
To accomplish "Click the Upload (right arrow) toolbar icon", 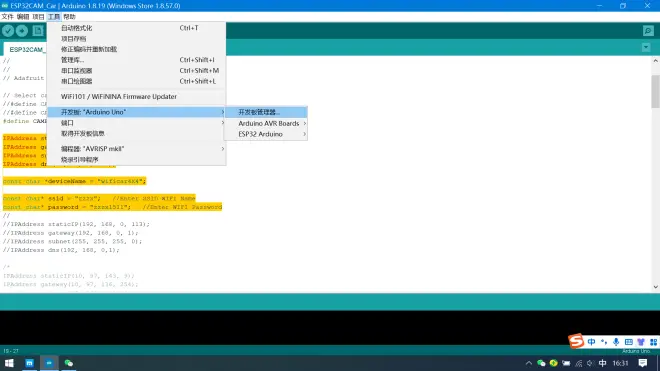I will tap(22, 31).
